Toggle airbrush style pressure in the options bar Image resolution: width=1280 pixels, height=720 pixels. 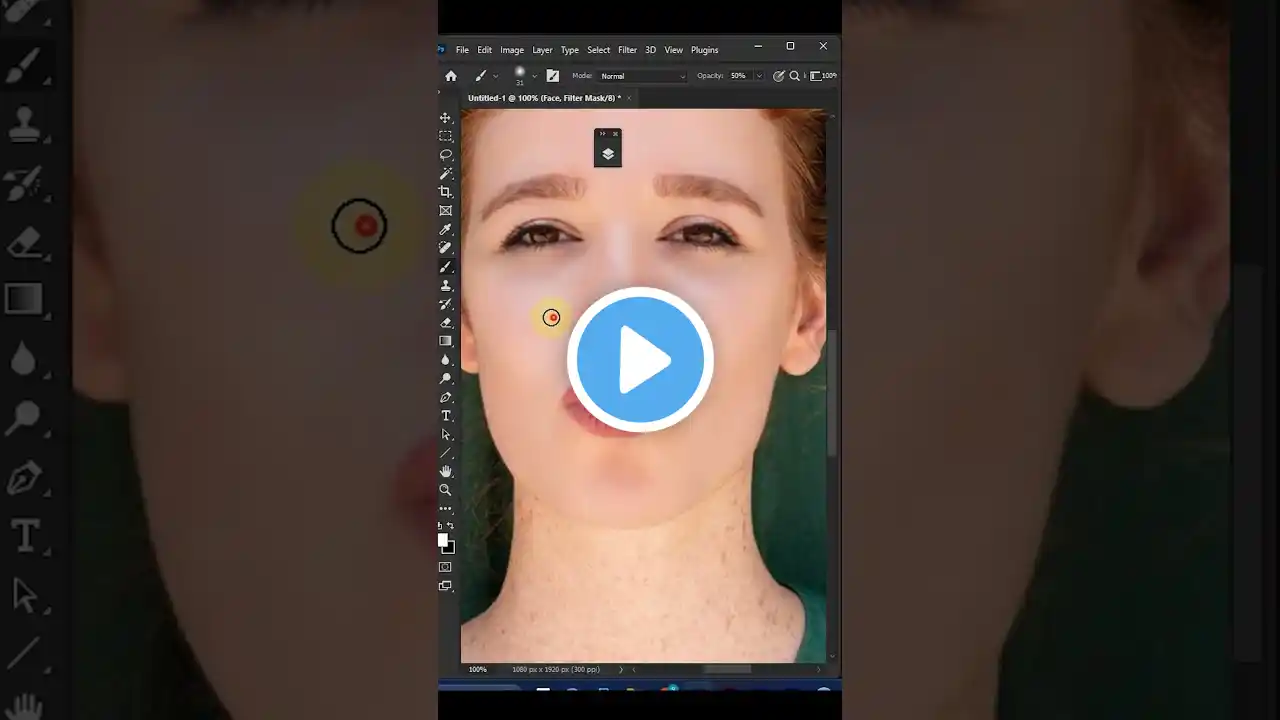coord(779,75)
